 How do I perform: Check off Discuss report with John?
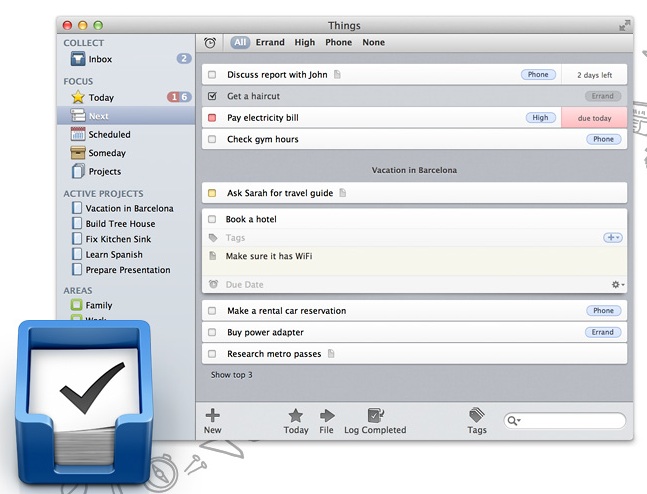point(212,75)
